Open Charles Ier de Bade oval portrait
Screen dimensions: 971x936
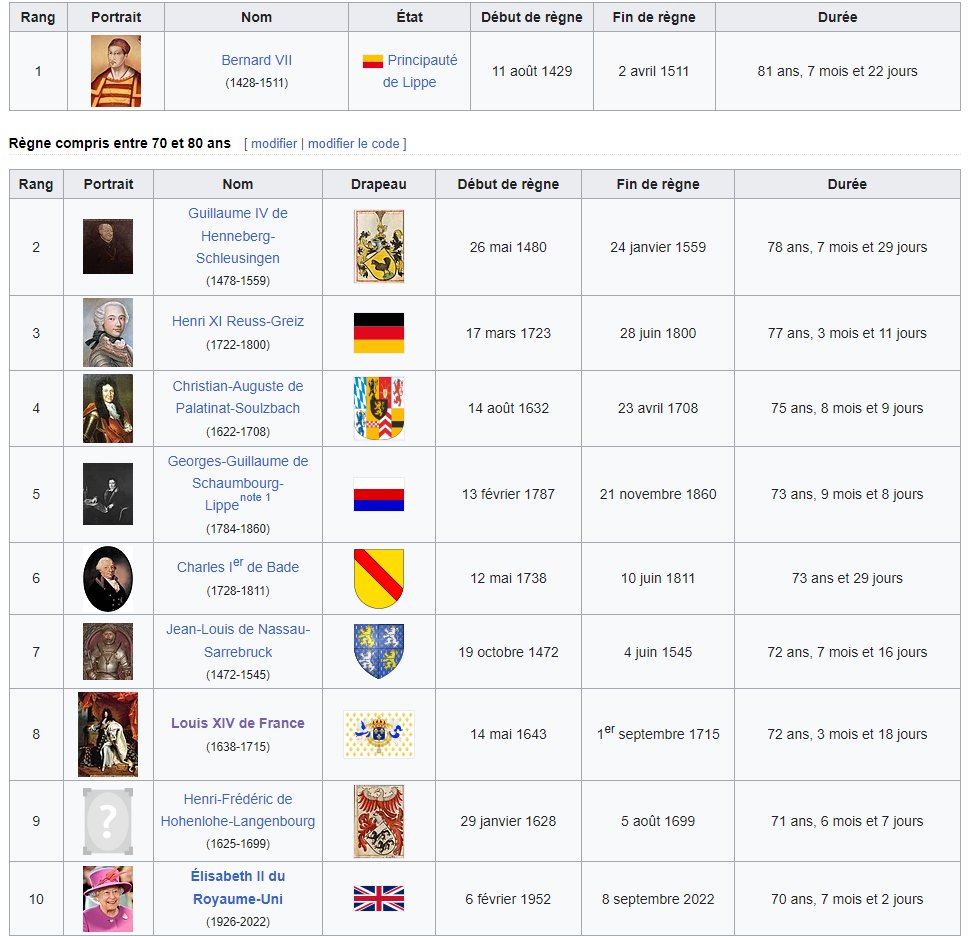click(108, 579)
